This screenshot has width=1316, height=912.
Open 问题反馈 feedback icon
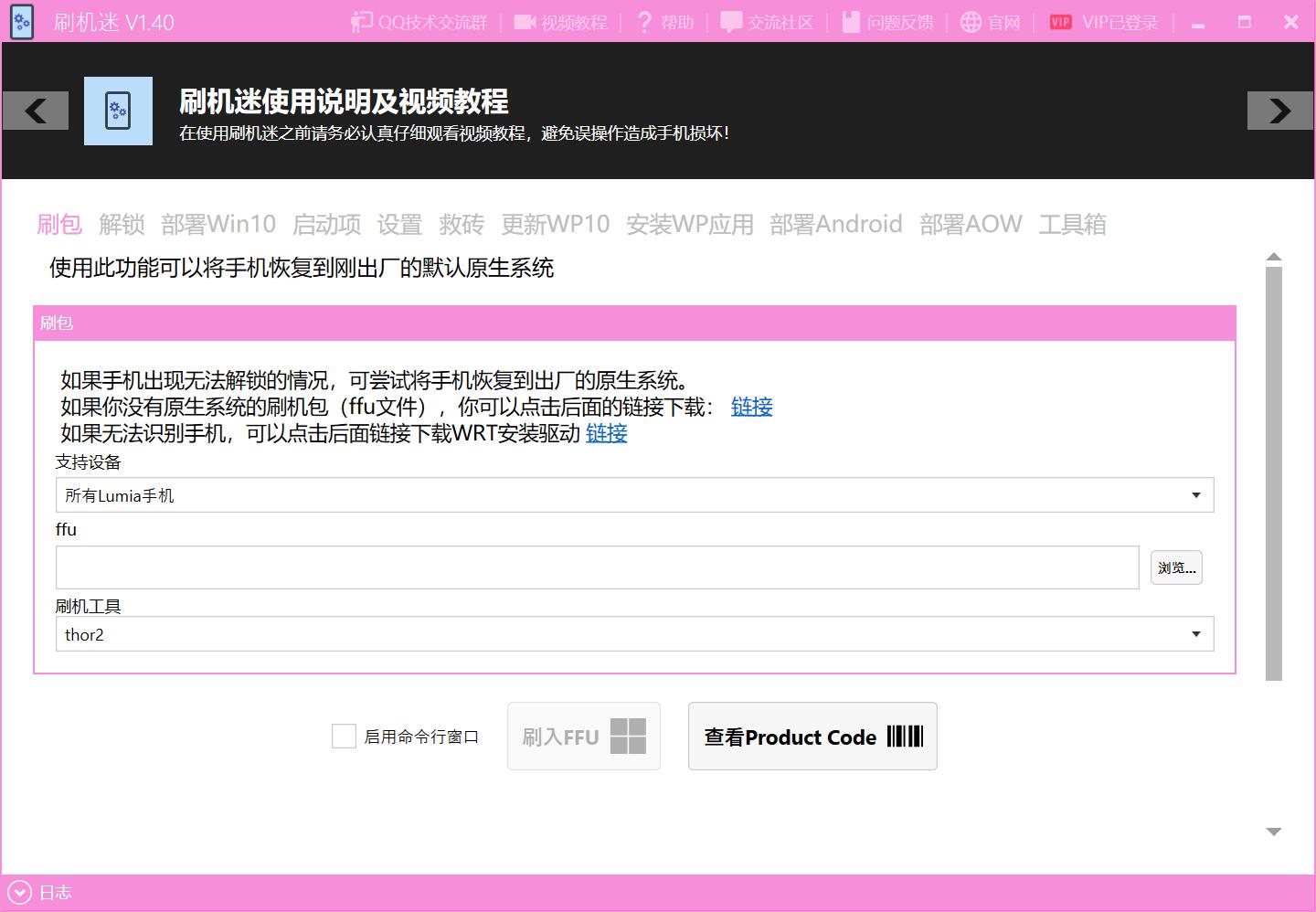click(x=851, y=22)
